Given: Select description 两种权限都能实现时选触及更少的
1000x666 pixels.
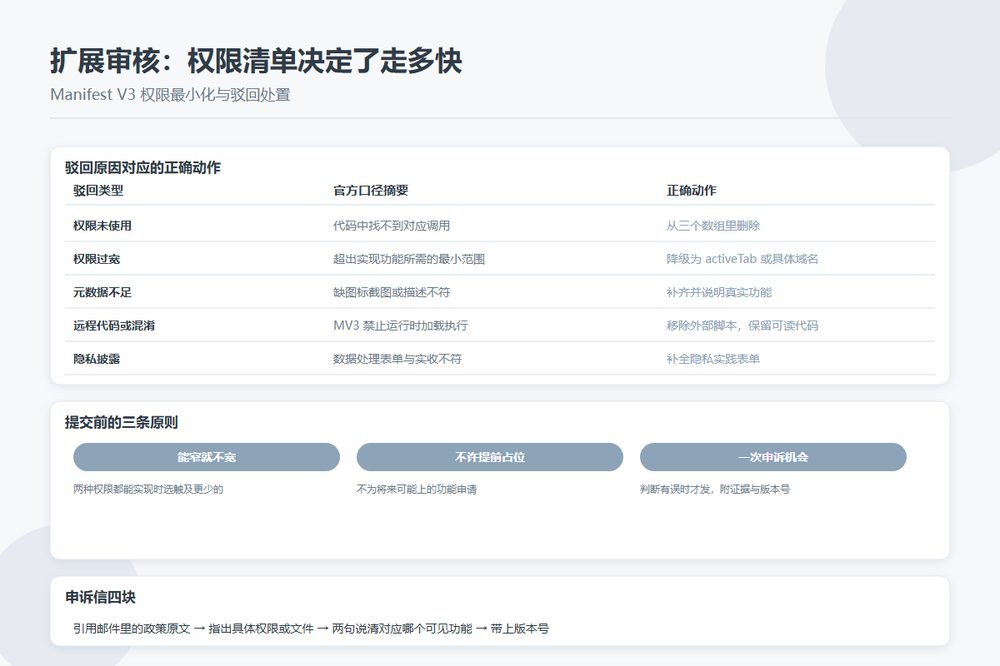Looking at the screenshot, I should point(148,489).
